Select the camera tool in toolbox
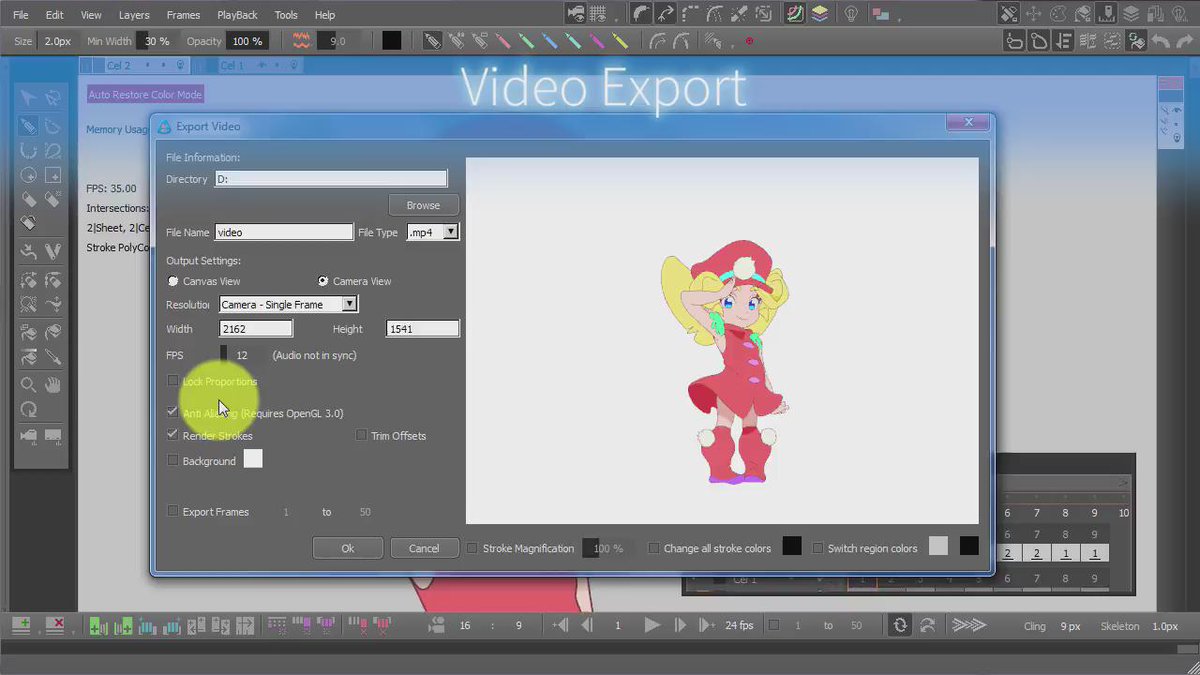Image resolution: width=1200 pixels, height=675 pixels. pos(28,436)
